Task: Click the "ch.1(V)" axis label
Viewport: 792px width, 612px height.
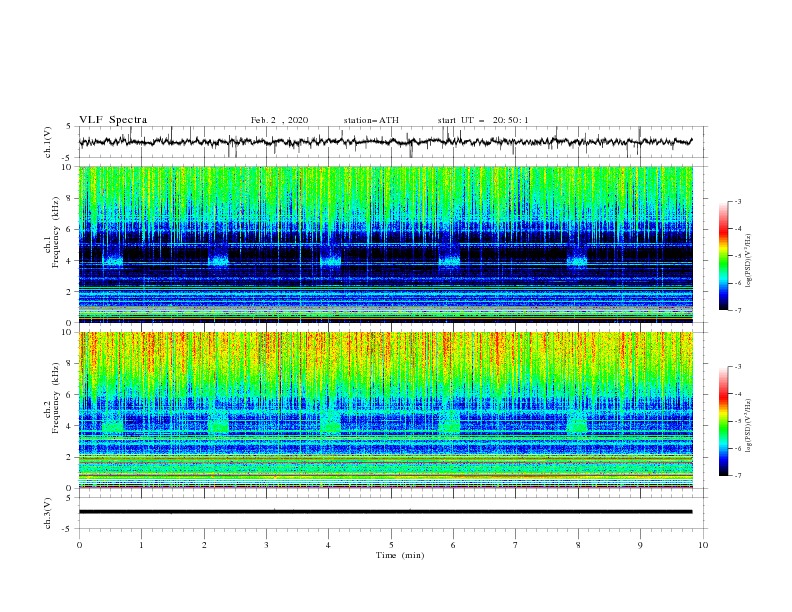Action: pyautogui.click(x=48, y=142)
